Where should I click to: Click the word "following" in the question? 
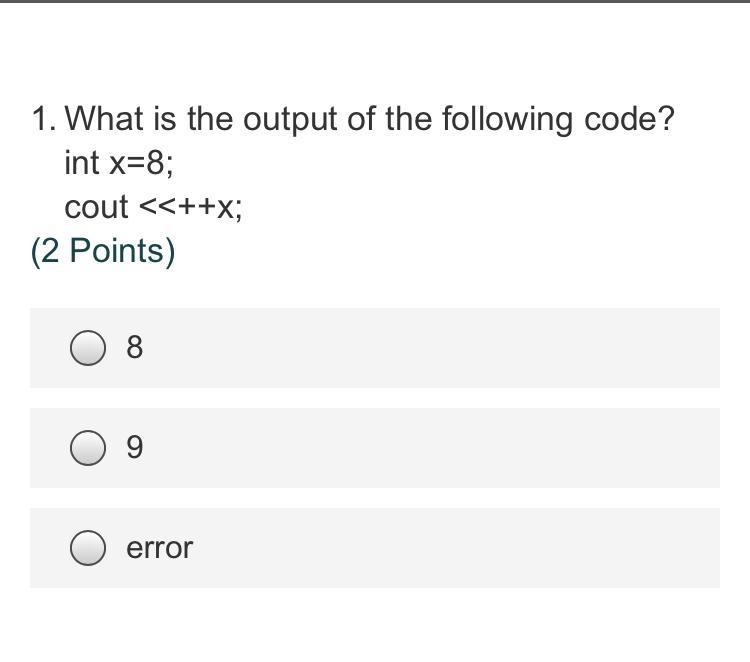point(507,120)
